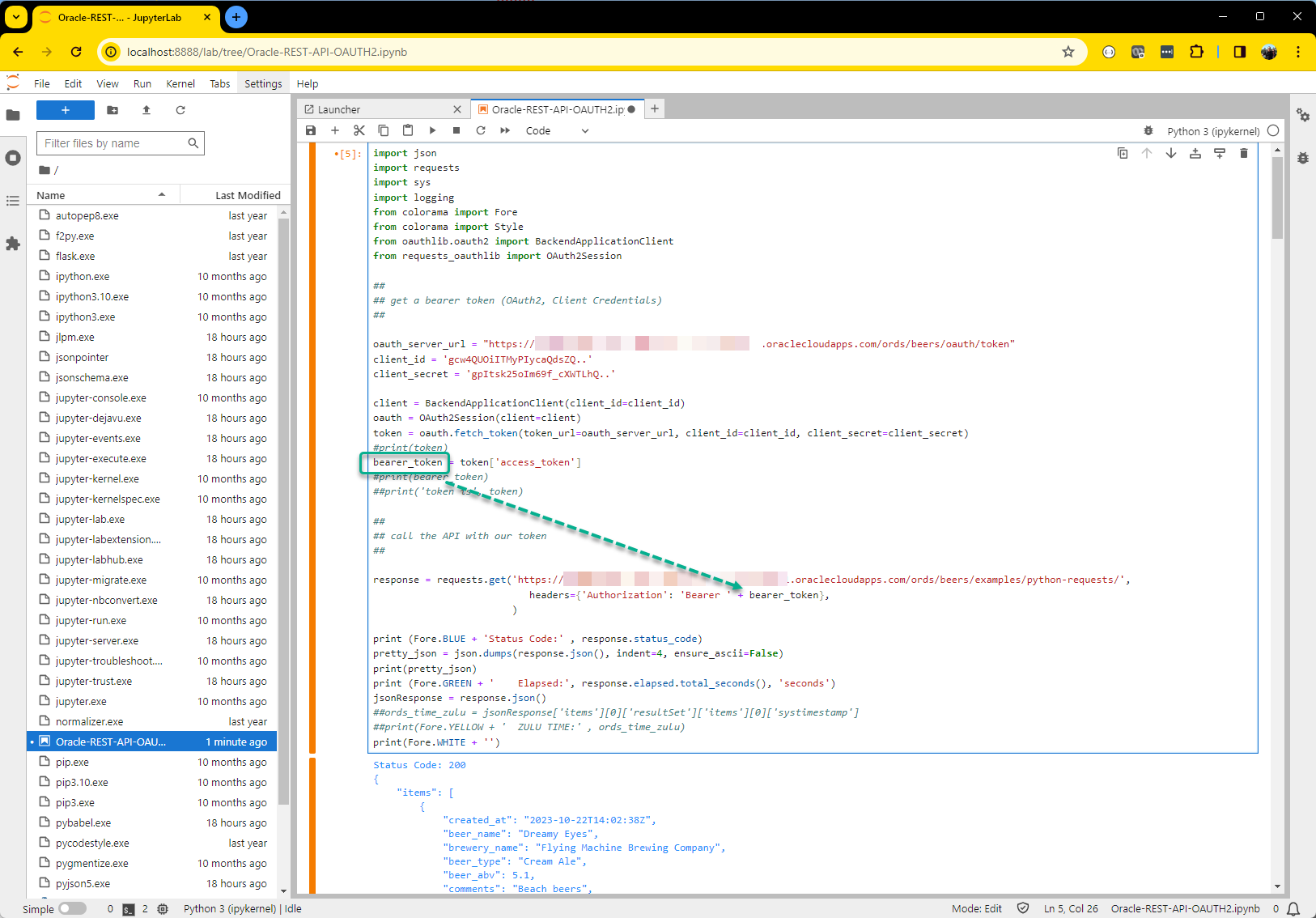The width and height of the screenshot is (1316, 918).
Task: Click the Python 3 (ipykernel) kernel name
Action: [x=1212, y=131]
